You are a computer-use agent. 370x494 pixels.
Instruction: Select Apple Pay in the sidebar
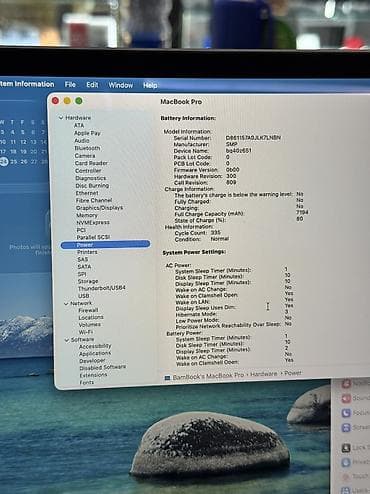(87, 133)
